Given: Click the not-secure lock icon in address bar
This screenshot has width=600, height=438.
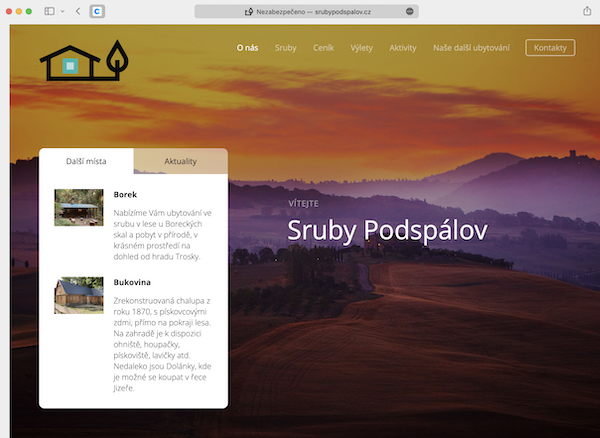Looking at the screenshot, I should click(x=249, y=12).
